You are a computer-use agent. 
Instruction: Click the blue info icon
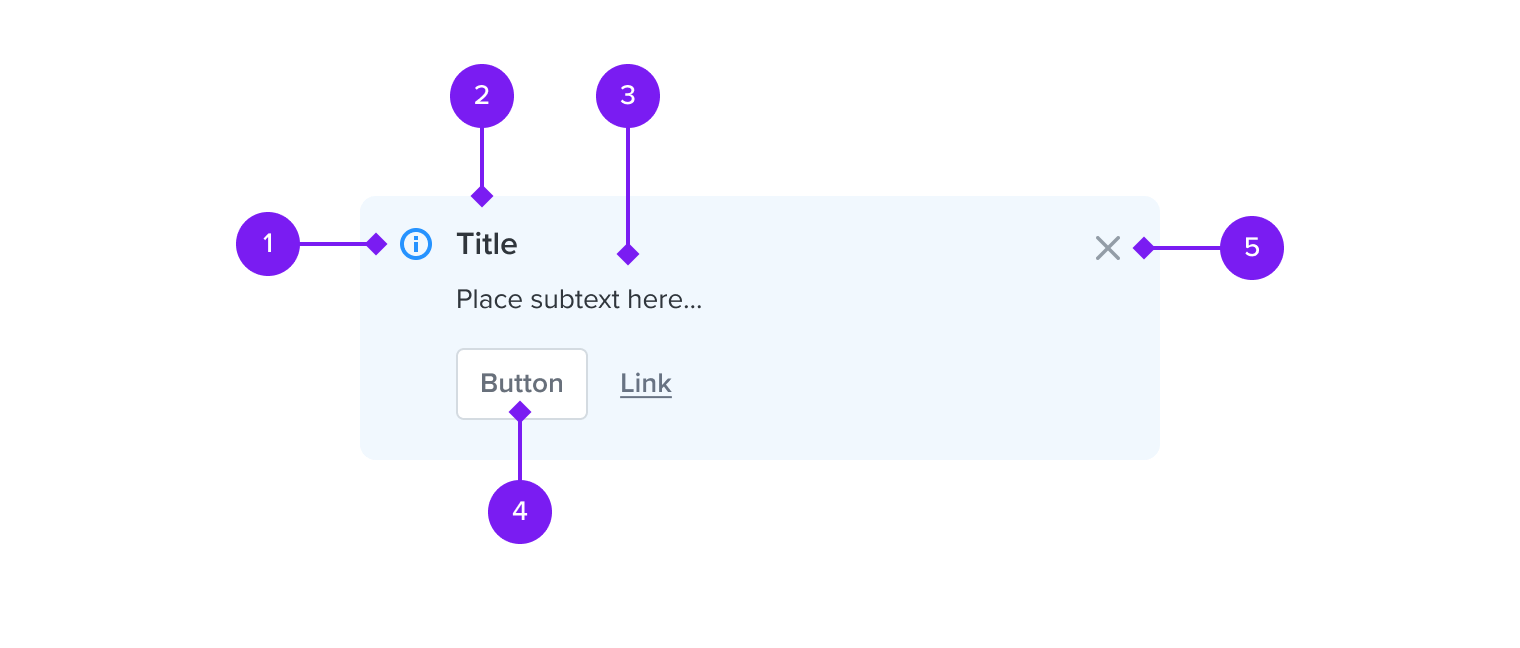pyautogui.click(x=416, y=244)
